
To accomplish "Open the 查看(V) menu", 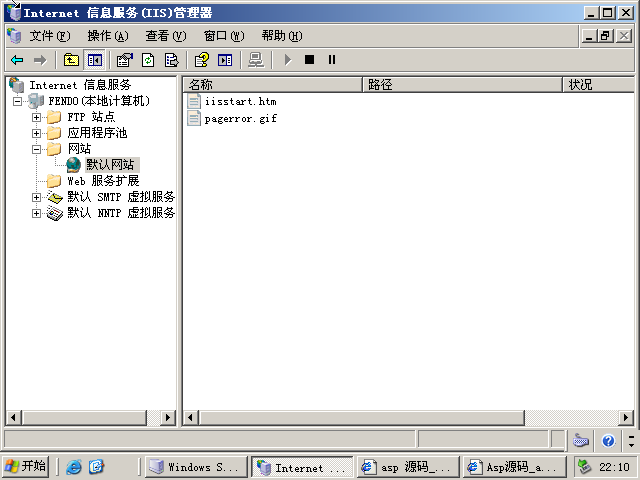I will coord(166,36).
